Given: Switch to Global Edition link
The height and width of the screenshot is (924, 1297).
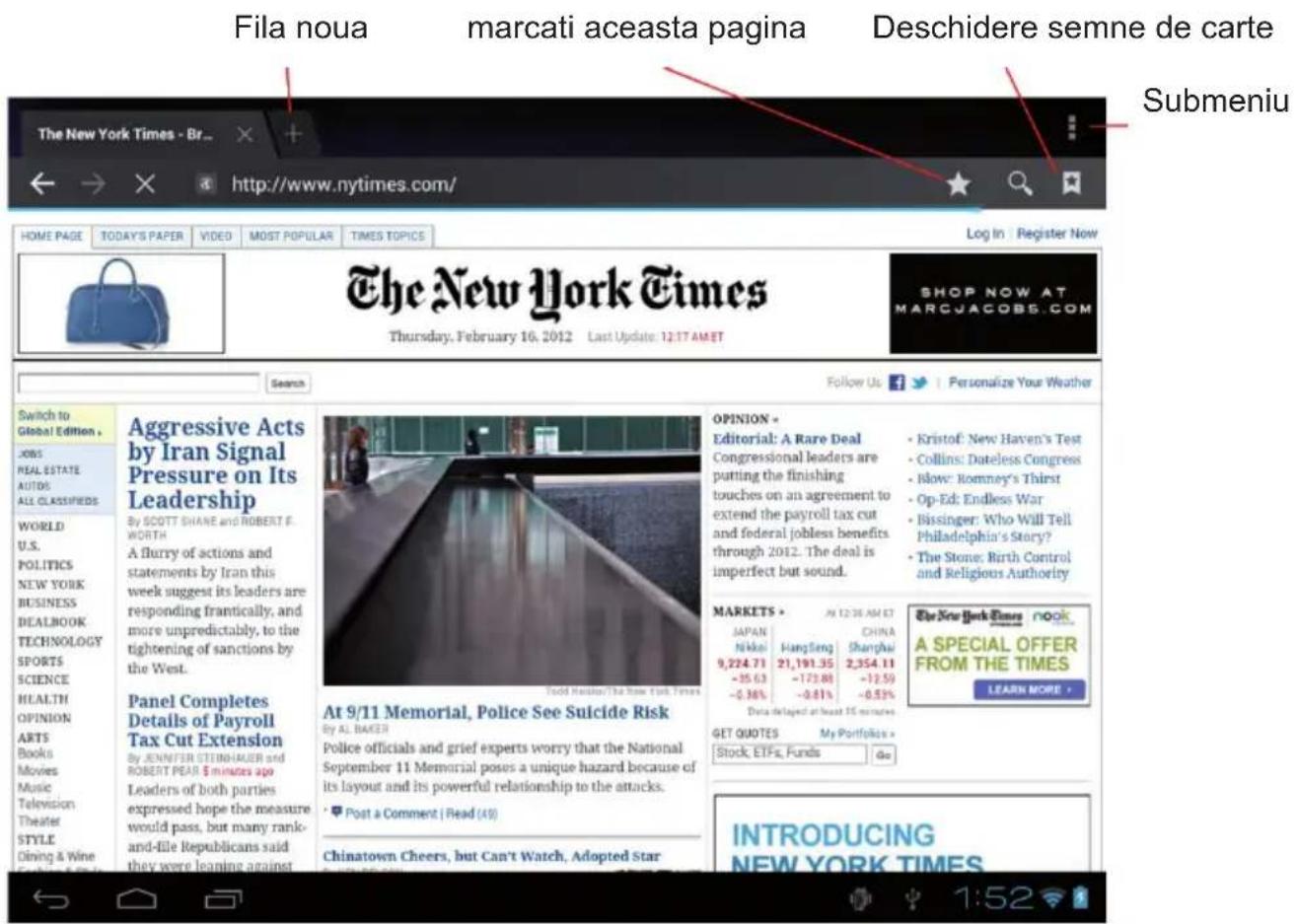Looking at the screenshot, I should pyautogui.click(x=58, y=424).
